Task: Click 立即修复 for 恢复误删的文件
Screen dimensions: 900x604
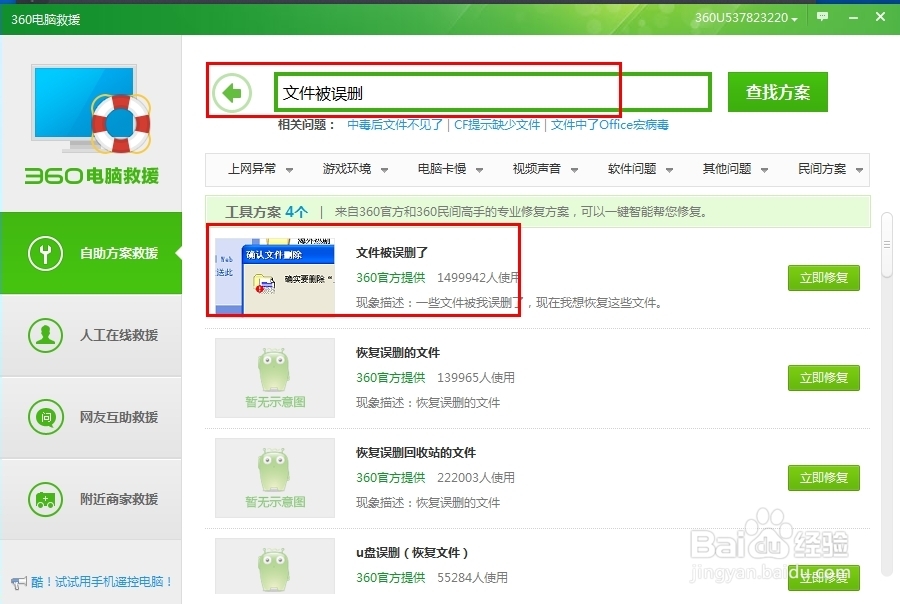Action: pos(824,378)
